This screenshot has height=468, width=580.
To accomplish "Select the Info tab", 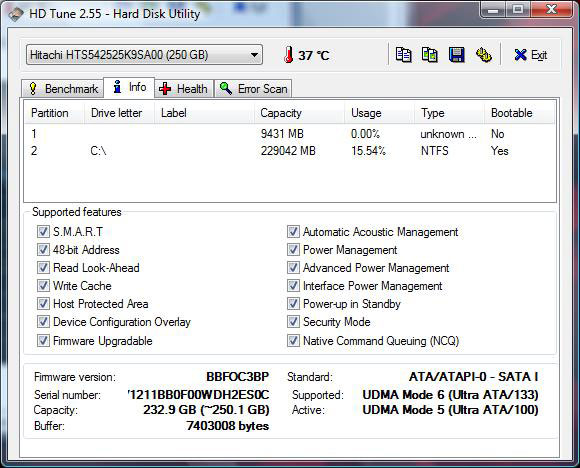I will (129, 87).
